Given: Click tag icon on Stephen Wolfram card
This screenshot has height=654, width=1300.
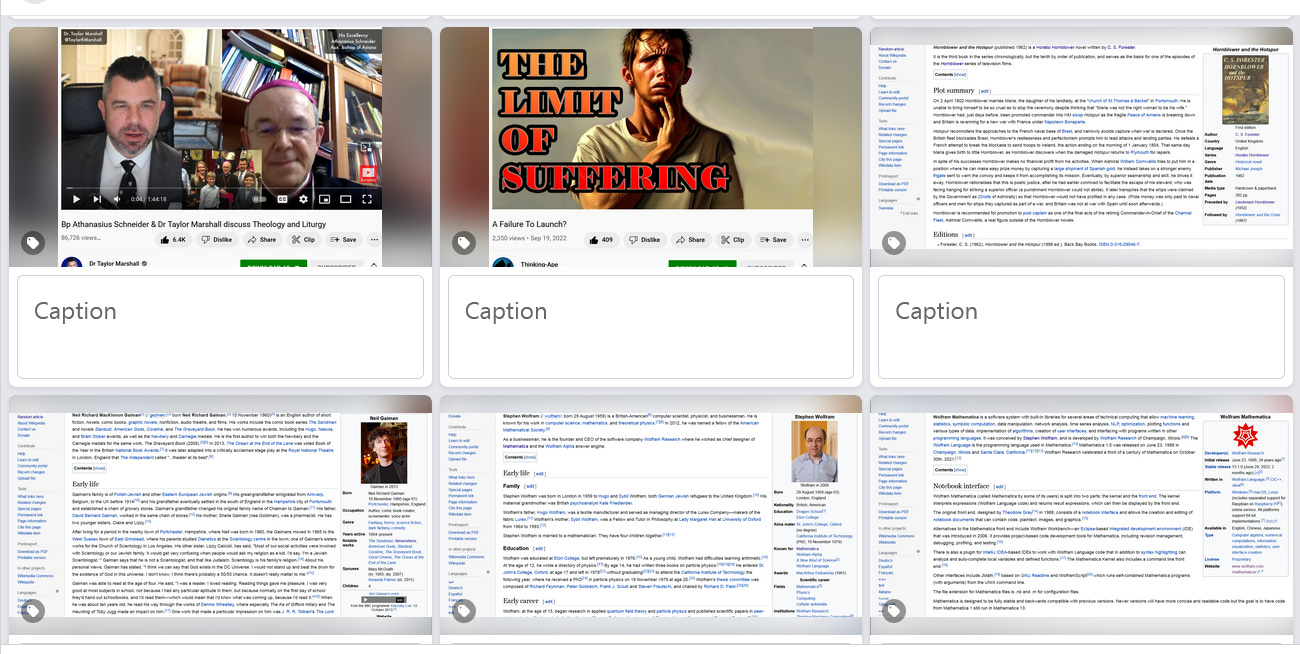Looking at the screenshot, I should coord(463,610).
